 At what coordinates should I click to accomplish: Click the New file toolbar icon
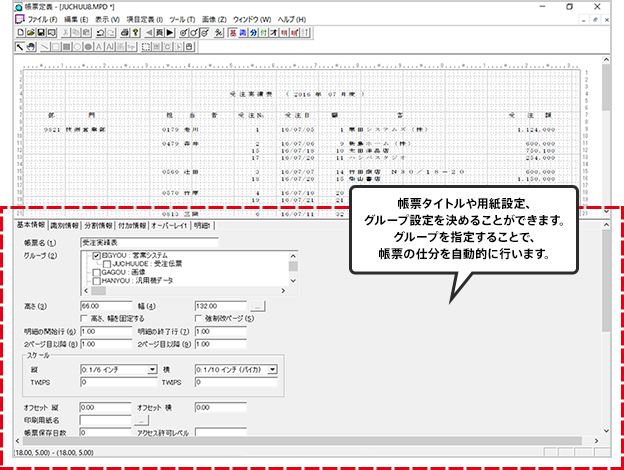tap(21, 33)
